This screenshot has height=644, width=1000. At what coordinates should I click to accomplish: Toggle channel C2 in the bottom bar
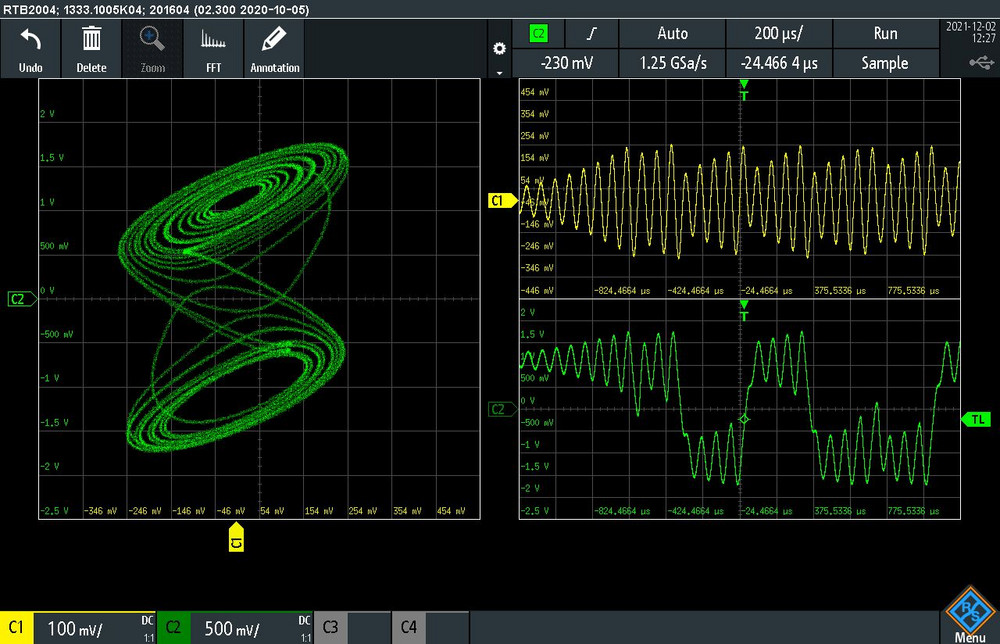(x=173, y=628)
